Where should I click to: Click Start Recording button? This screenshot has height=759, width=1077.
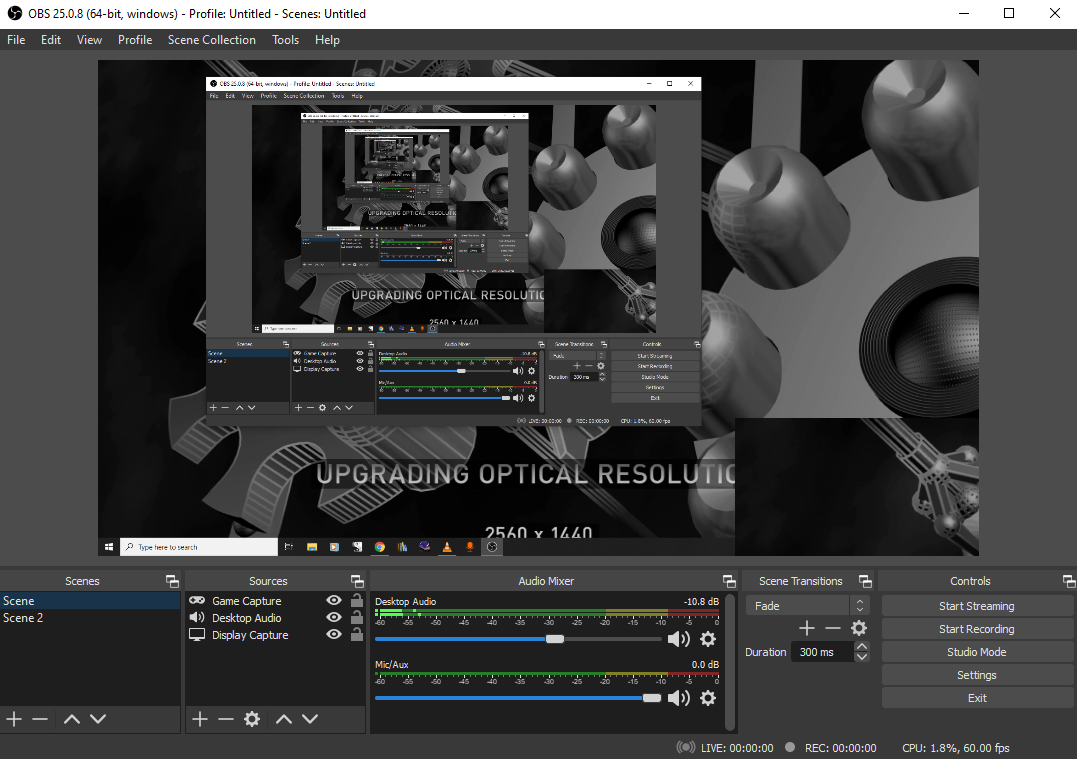pos(976,629)
